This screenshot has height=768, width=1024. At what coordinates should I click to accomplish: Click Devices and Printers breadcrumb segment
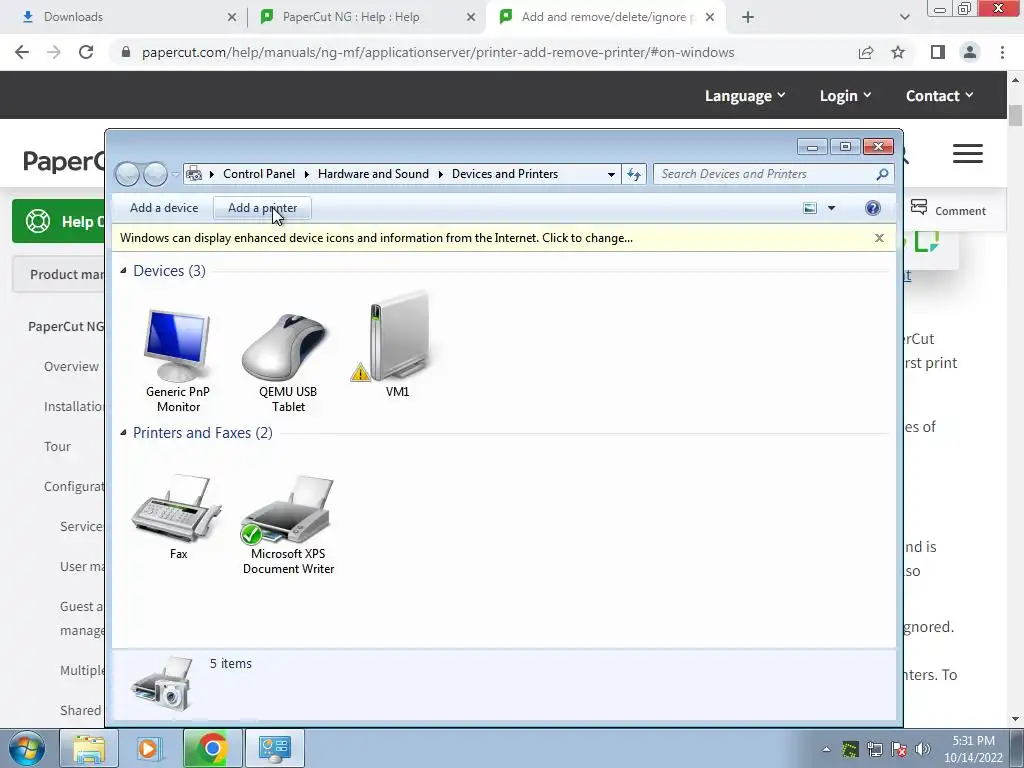505,174
